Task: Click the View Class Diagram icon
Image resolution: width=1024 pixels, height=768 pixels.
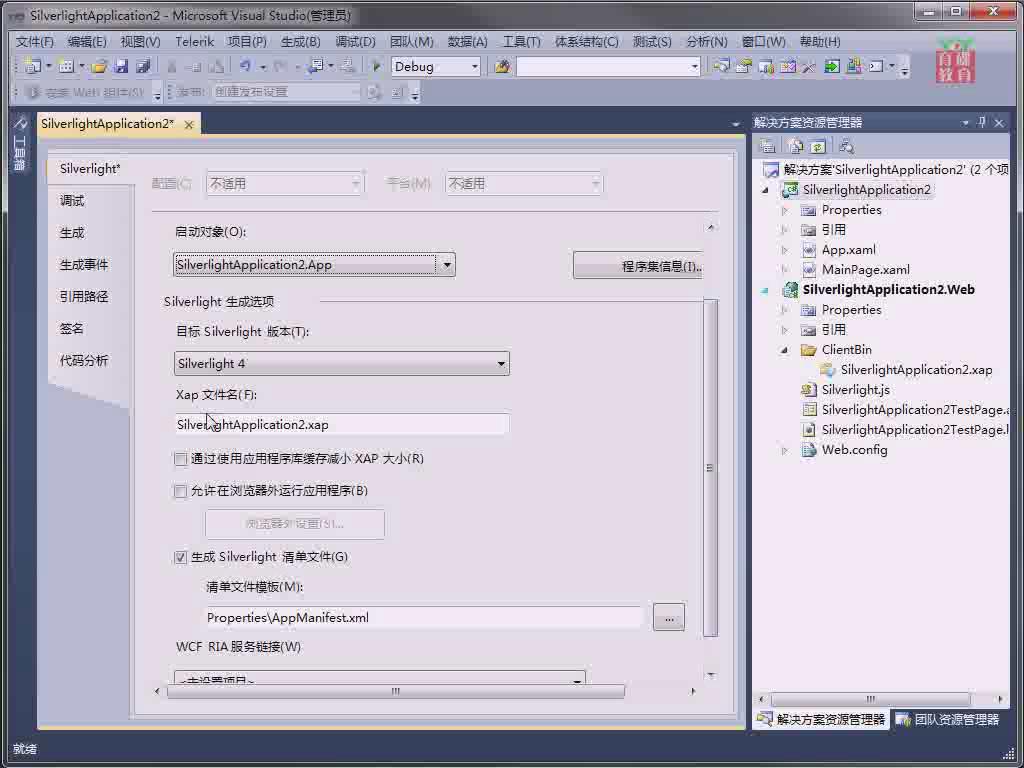Action: point(846,146)
